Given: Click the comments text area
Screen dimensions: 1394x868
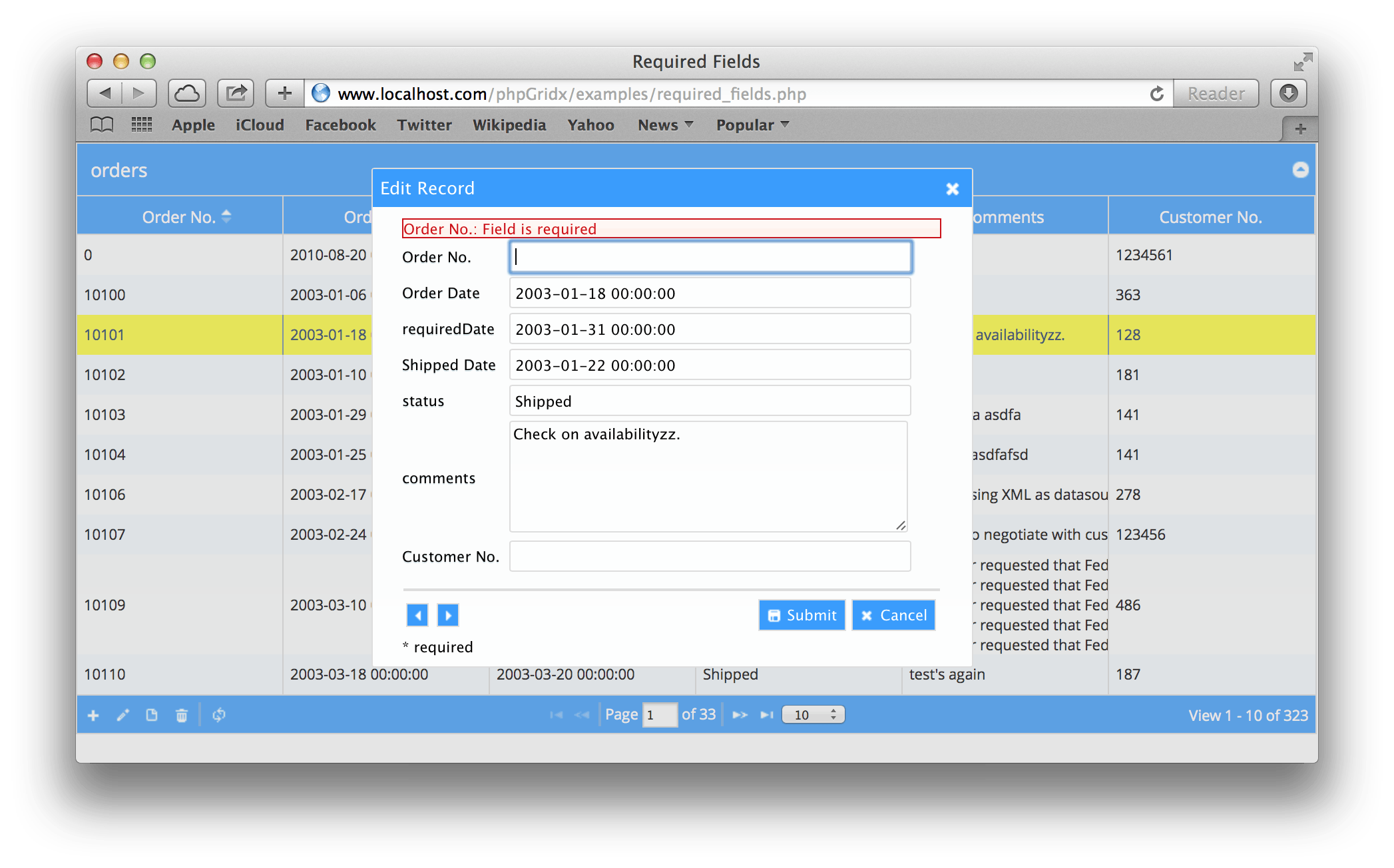Looking at the screenshot, I should click(708, 477).
